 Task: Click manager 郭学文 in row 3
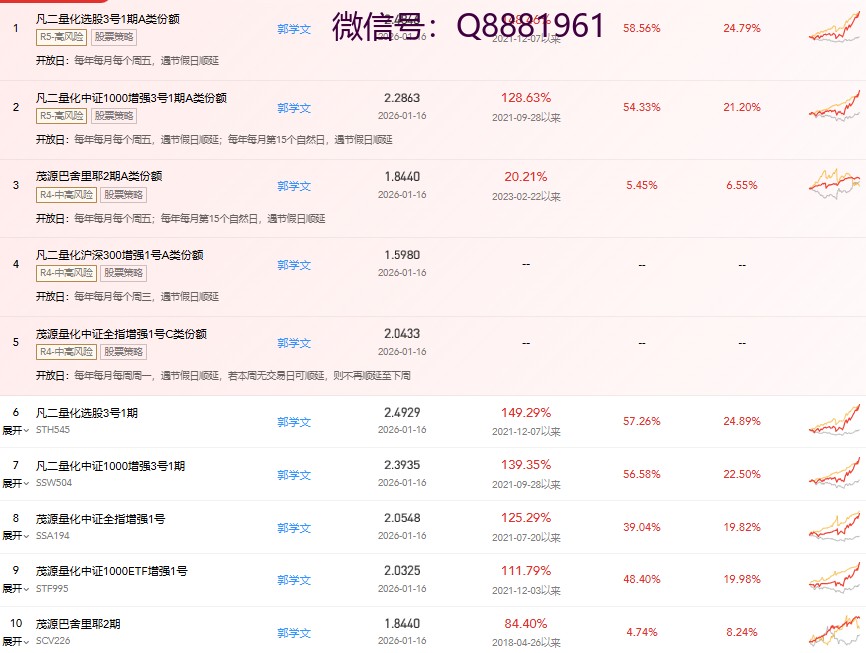[x=294, y=186]
